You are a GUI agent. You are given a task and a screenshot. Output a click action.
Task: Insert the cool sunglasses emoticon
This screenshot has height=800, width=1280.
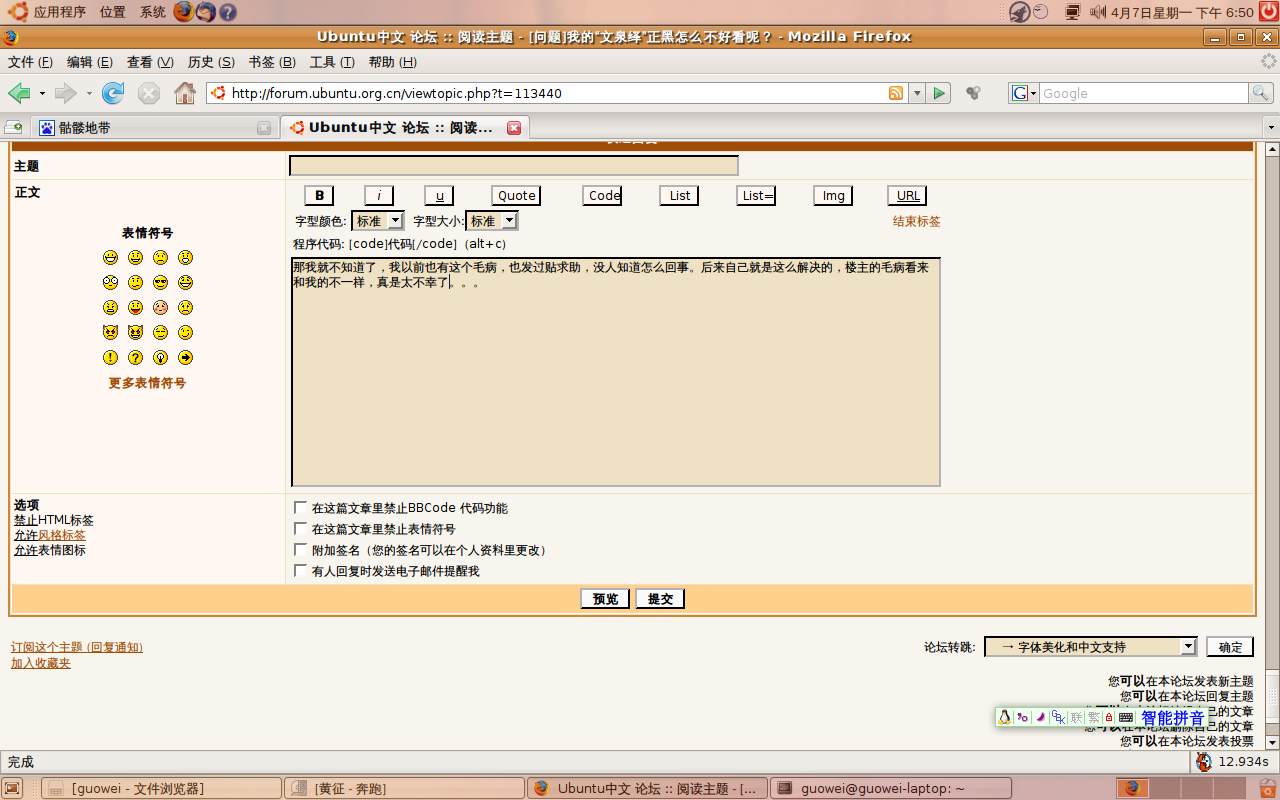(160, 283)
